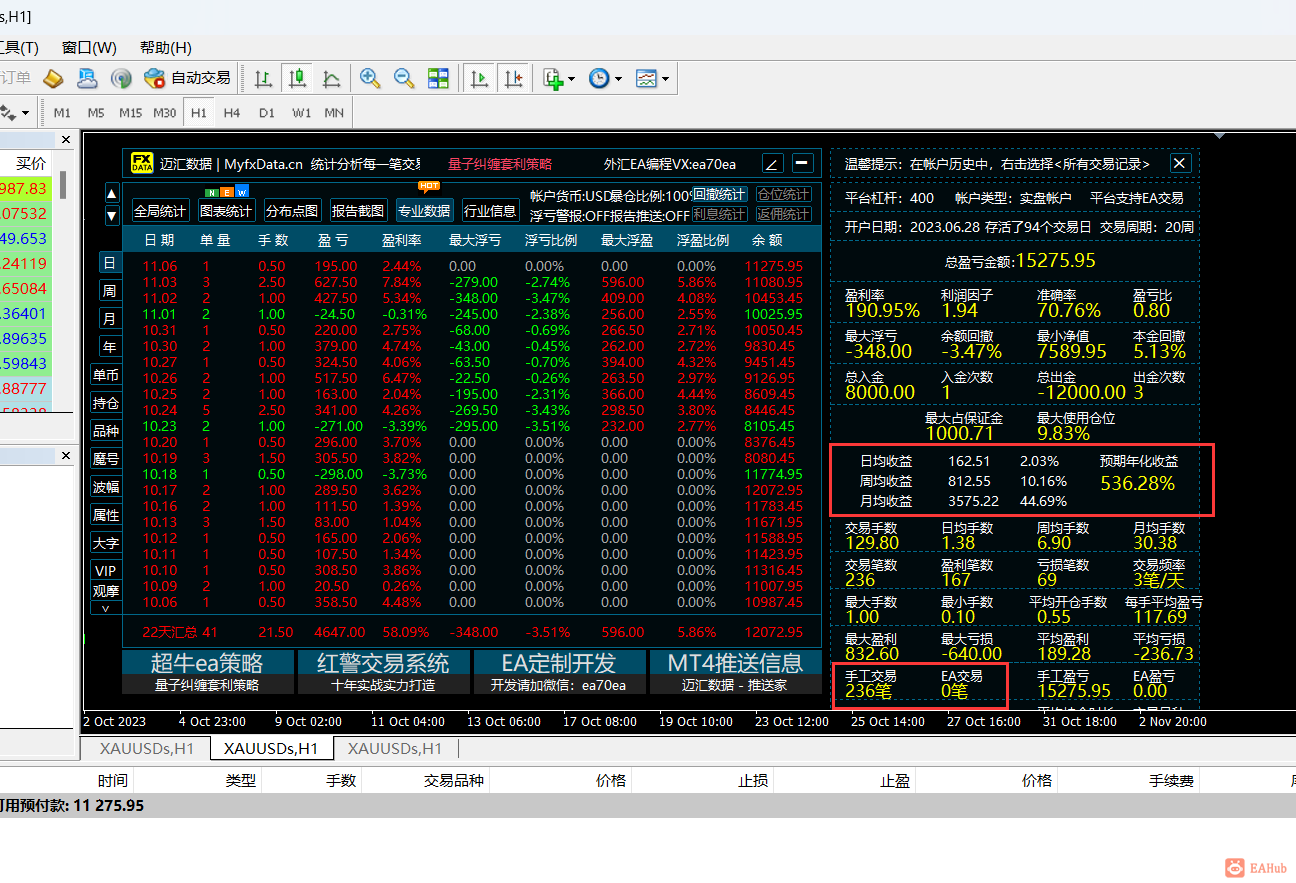Switch chart to bar chart mode
1296x883 pixels.
(263, 78)
